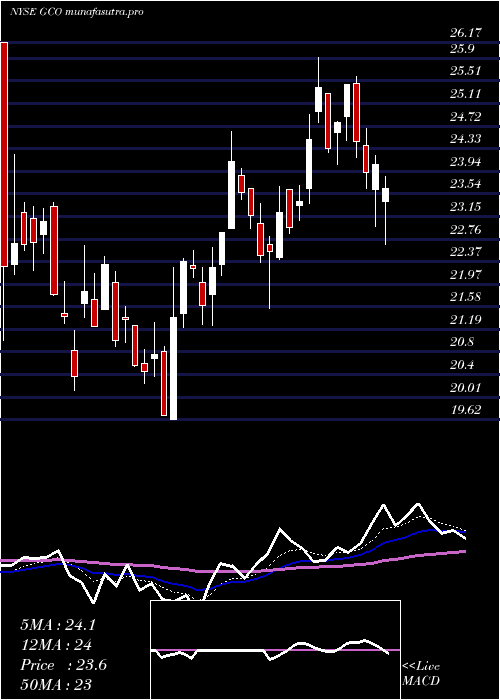Select the 23.94 price axis label
This screenshot has width=500, height=700.
[466, 162]
